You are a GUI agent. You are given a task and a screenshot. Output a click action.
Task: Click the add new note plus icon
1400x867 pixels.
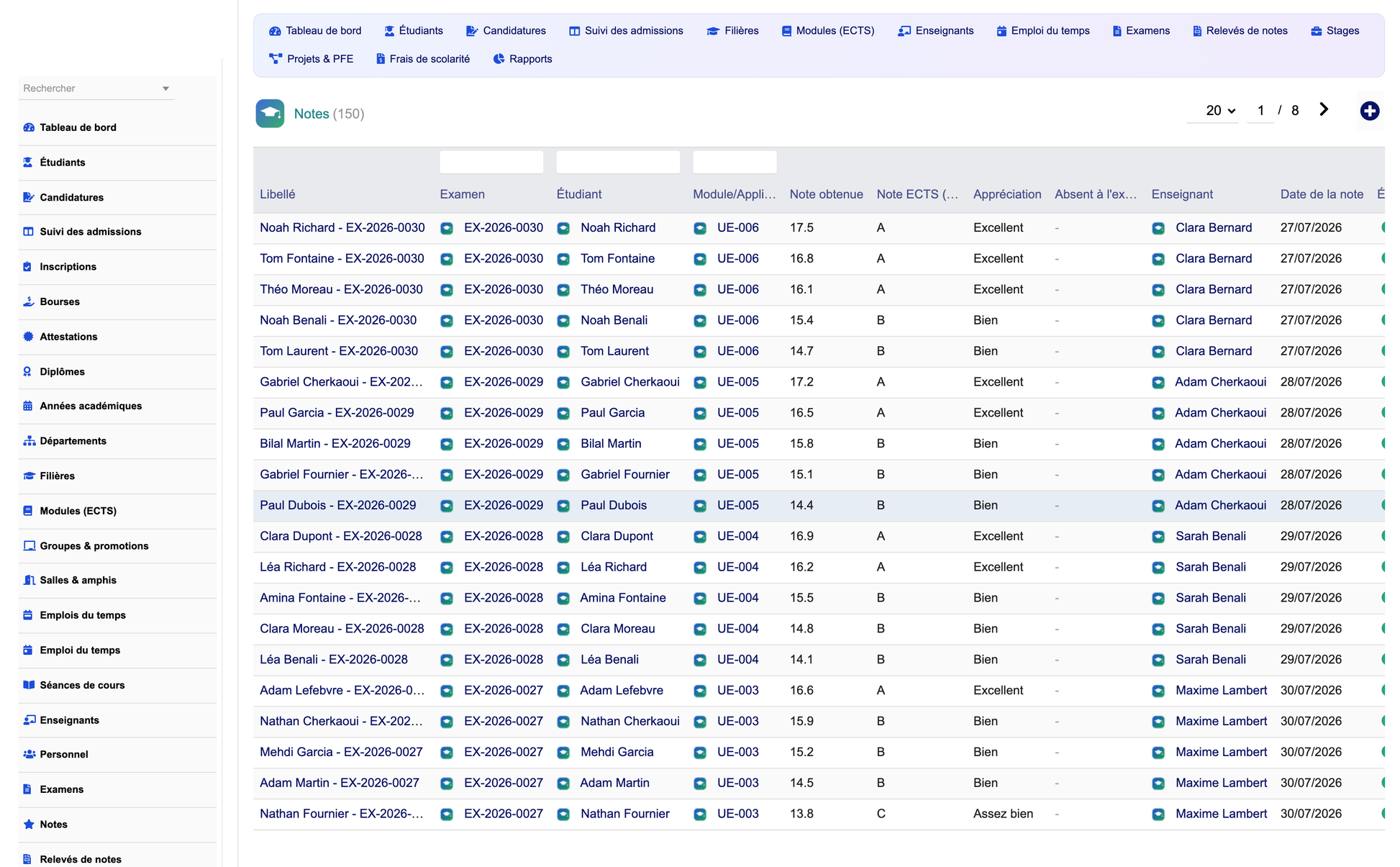1369,111
